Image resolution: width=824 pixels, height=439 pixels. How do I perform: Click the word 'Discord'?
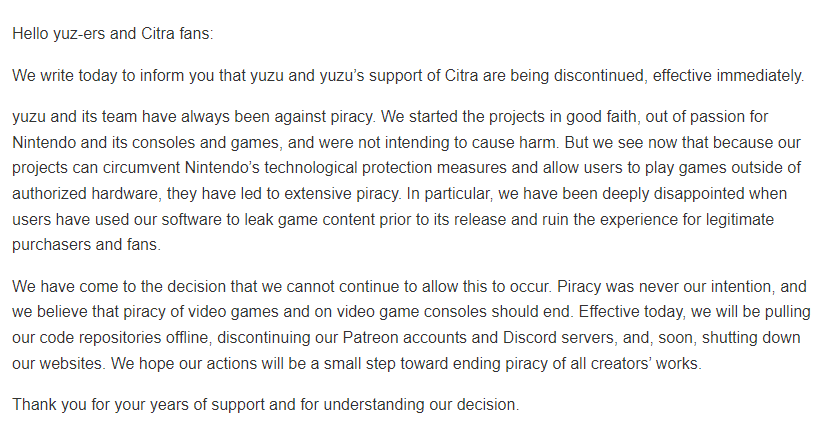pos(530,338)
